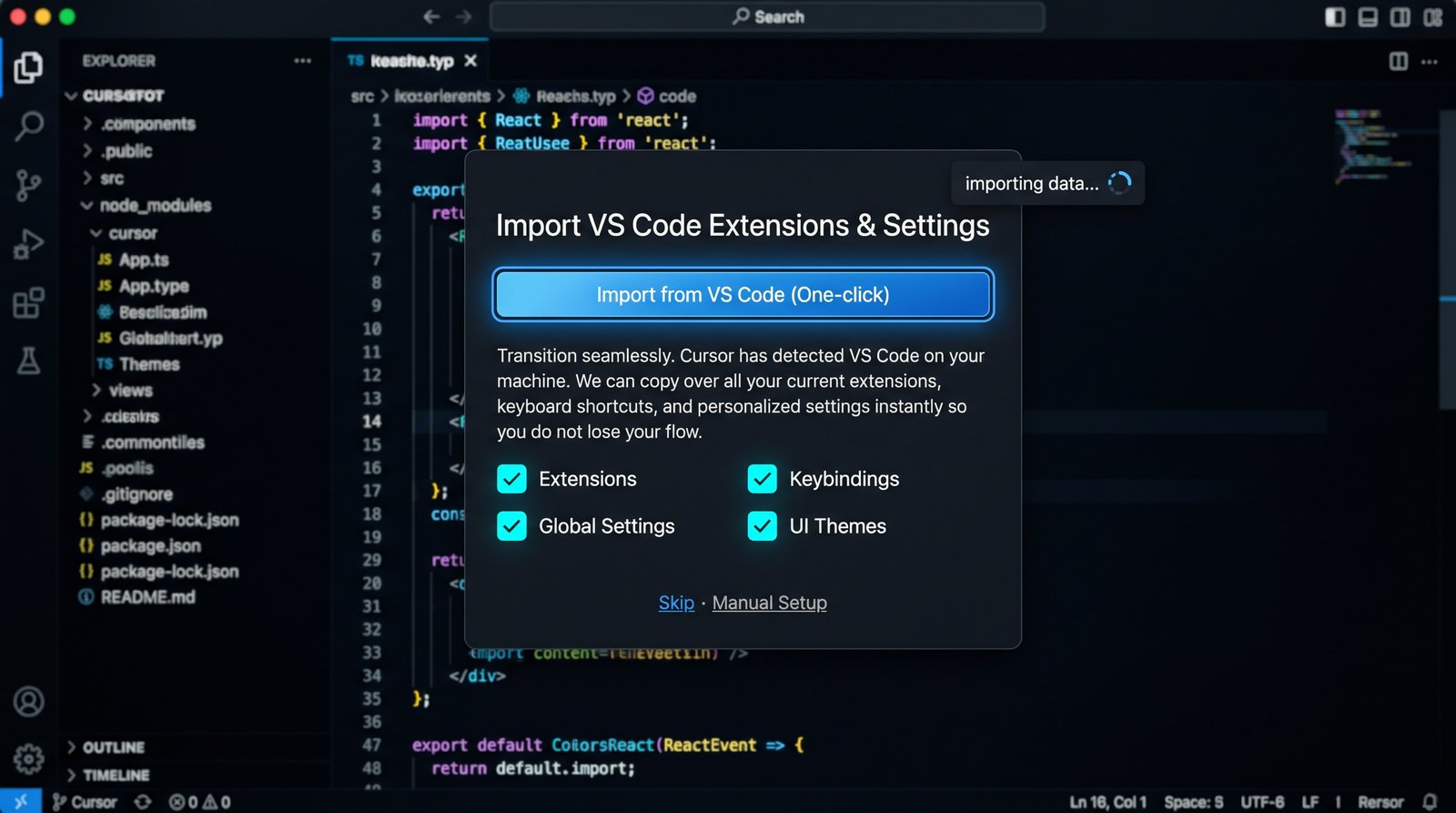The image size is (1456, 813).
Task: Go back with the navigation arrow
Action: [431, 16]
